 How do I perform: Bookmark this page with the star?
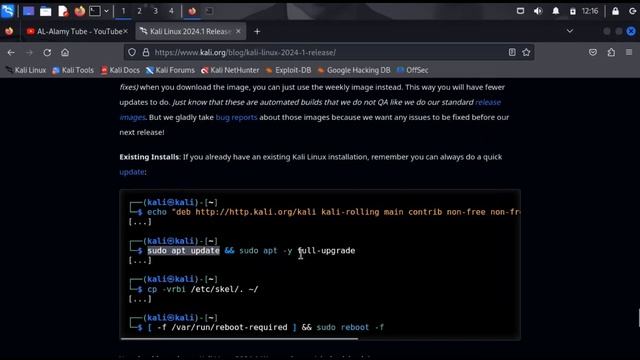click(x=526, y=52)
